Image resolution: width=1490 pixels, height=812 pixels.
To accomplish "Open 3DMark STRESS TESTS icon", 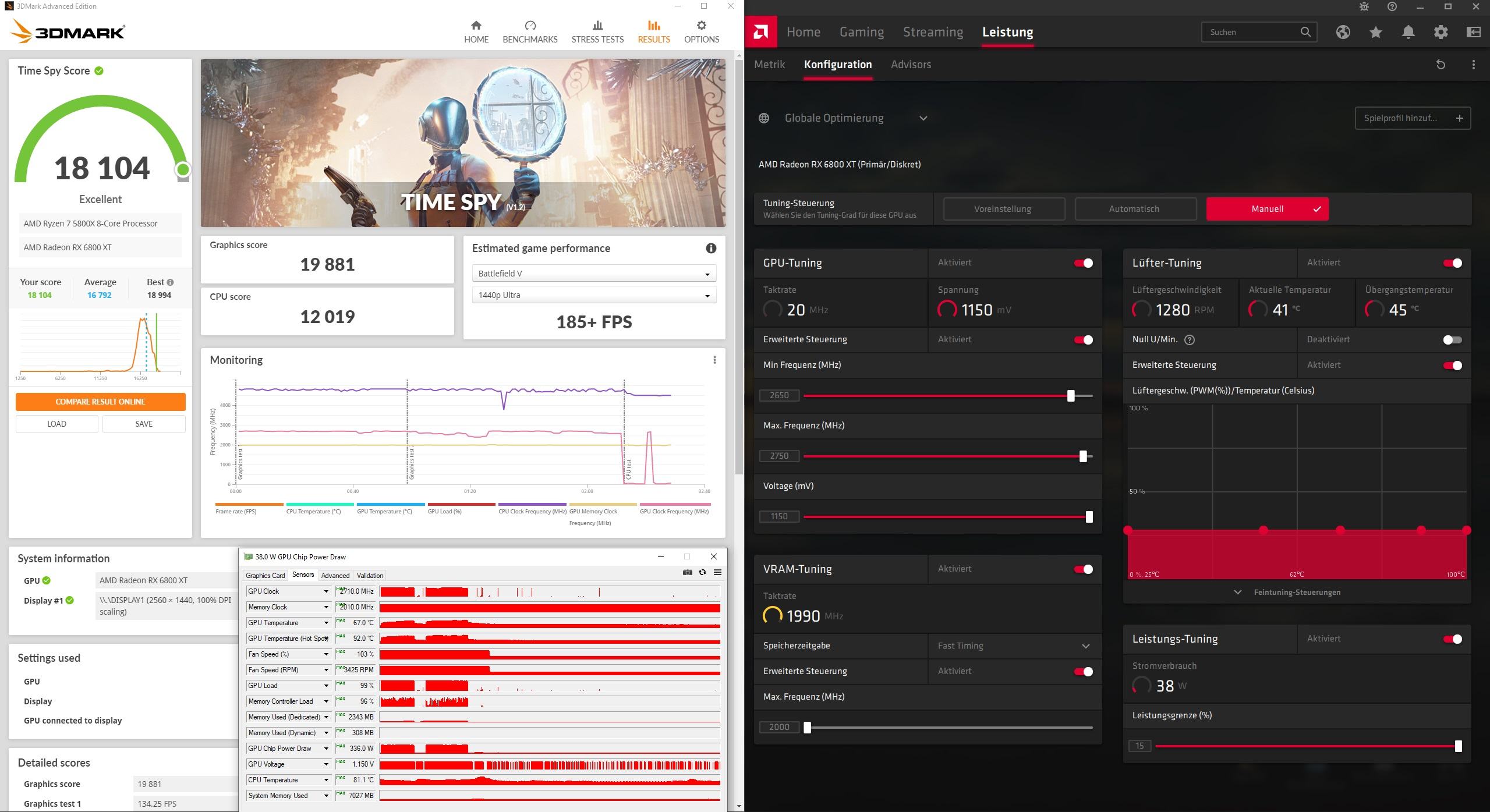I will 597,26.
